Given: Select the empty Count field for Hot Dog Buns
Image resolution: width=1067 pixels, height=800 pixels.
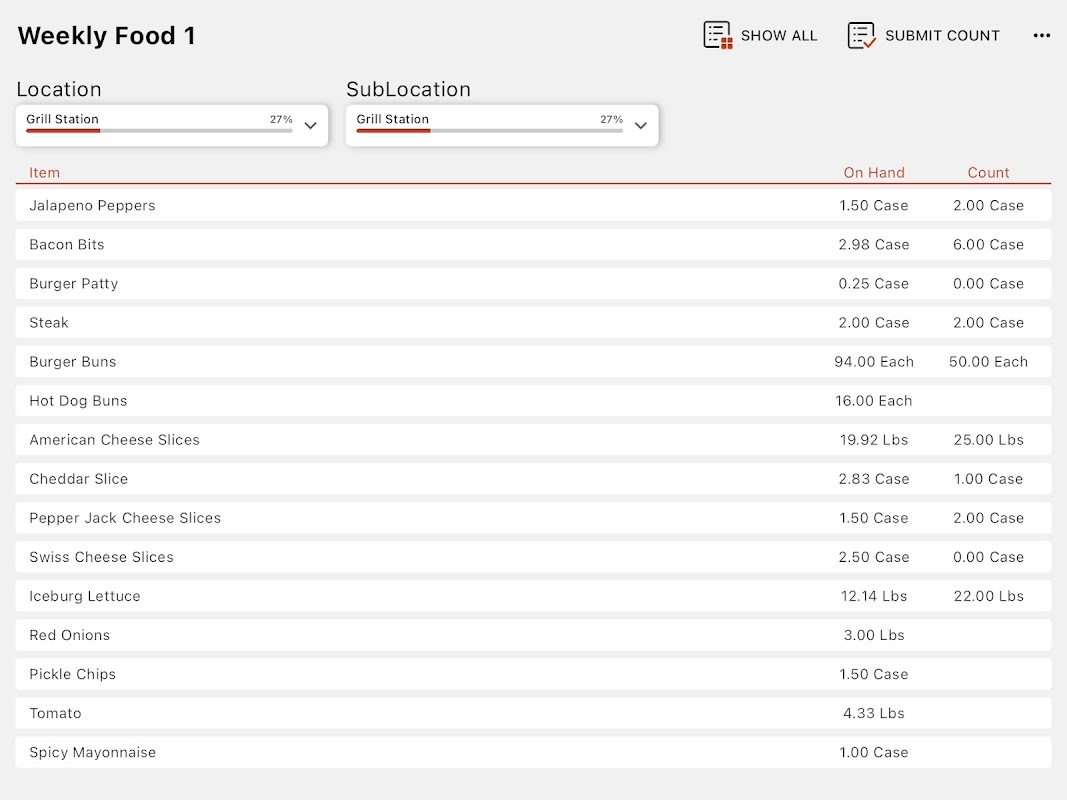Looking at the screenshot, I should tap(988, 401).
